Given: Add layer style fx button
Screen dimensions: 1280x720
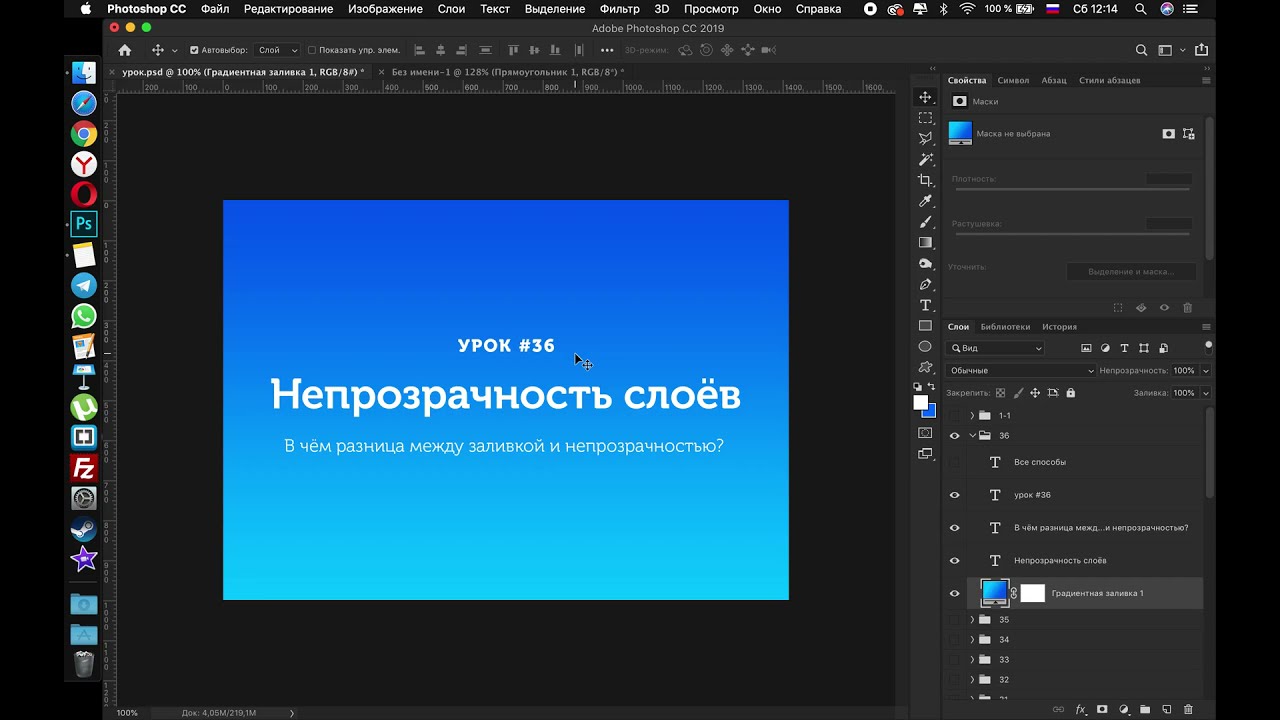Looking at the screenshot, I should (x=1080, y=709).
